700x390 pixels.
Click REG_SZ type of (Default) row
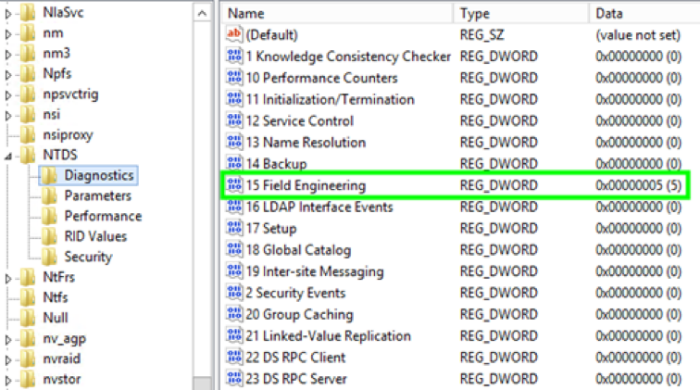(x=482, y=35)
